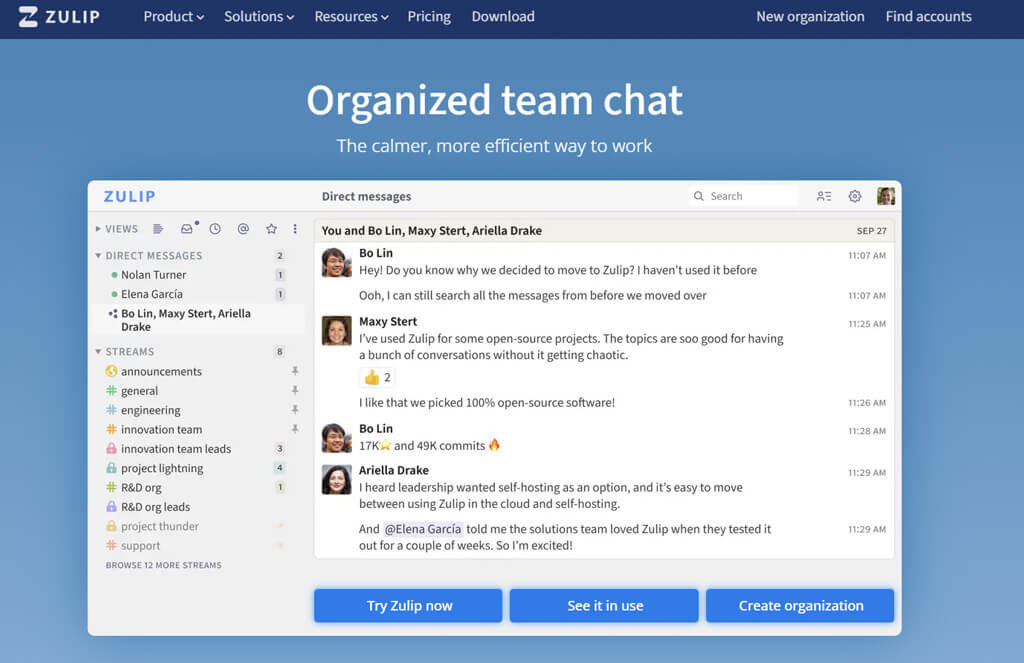
Task: Click the search magnifier icon
Action: [698, 196]
